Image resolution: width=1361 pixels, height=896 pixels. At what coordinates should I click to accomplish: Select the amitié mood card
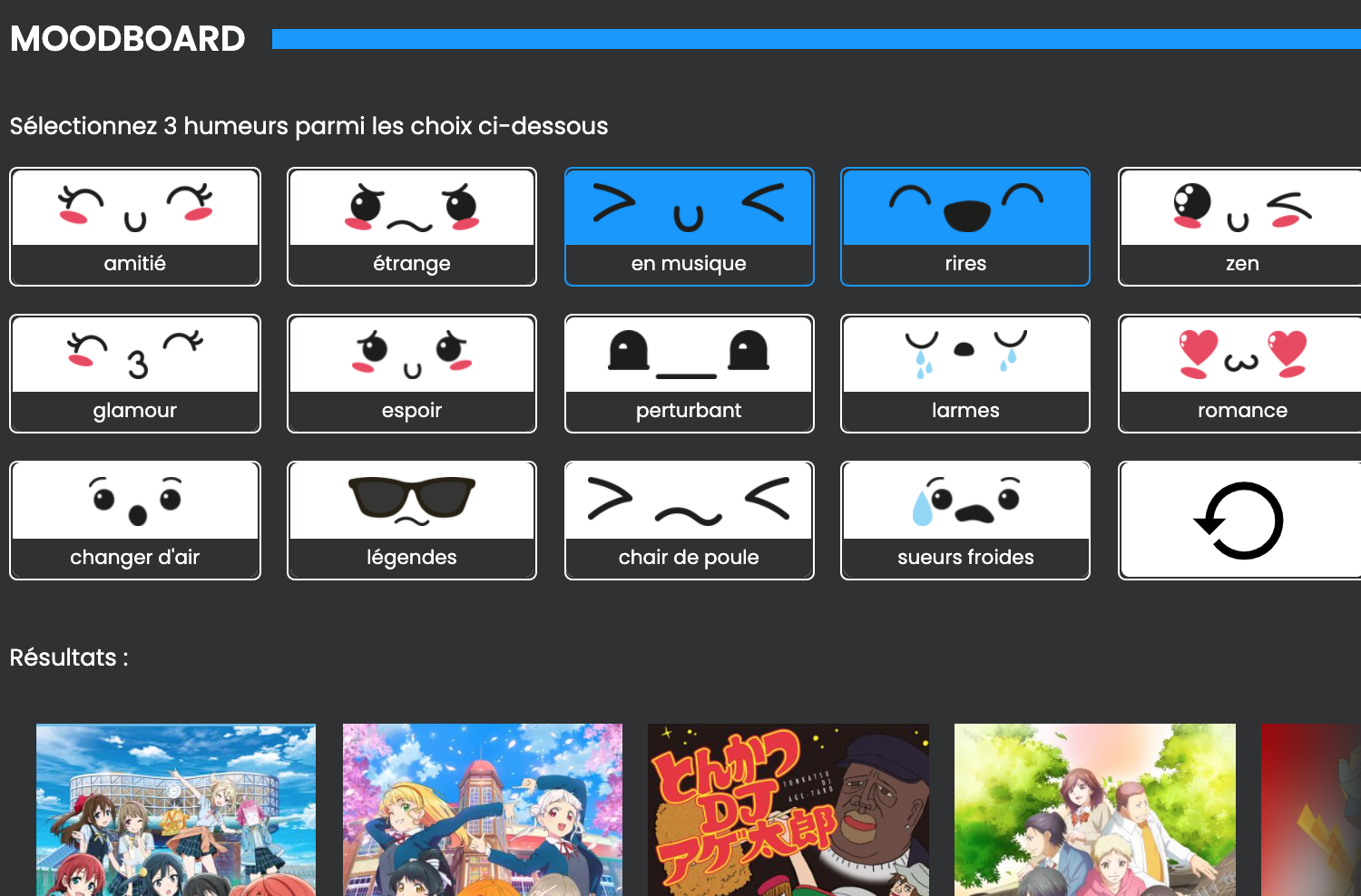click(x=135, y=227)
